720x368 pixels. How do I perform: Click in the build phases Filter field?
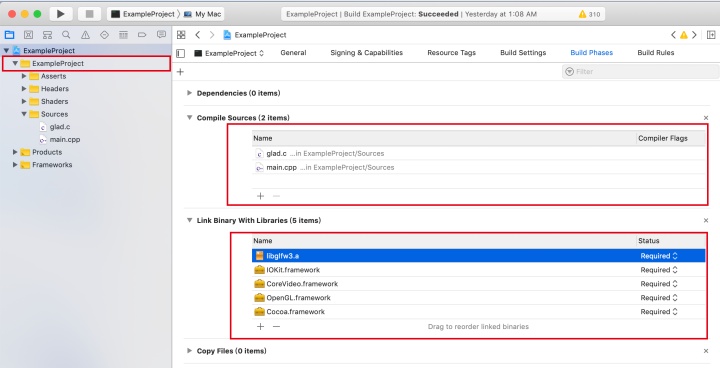tap(641, 72)
